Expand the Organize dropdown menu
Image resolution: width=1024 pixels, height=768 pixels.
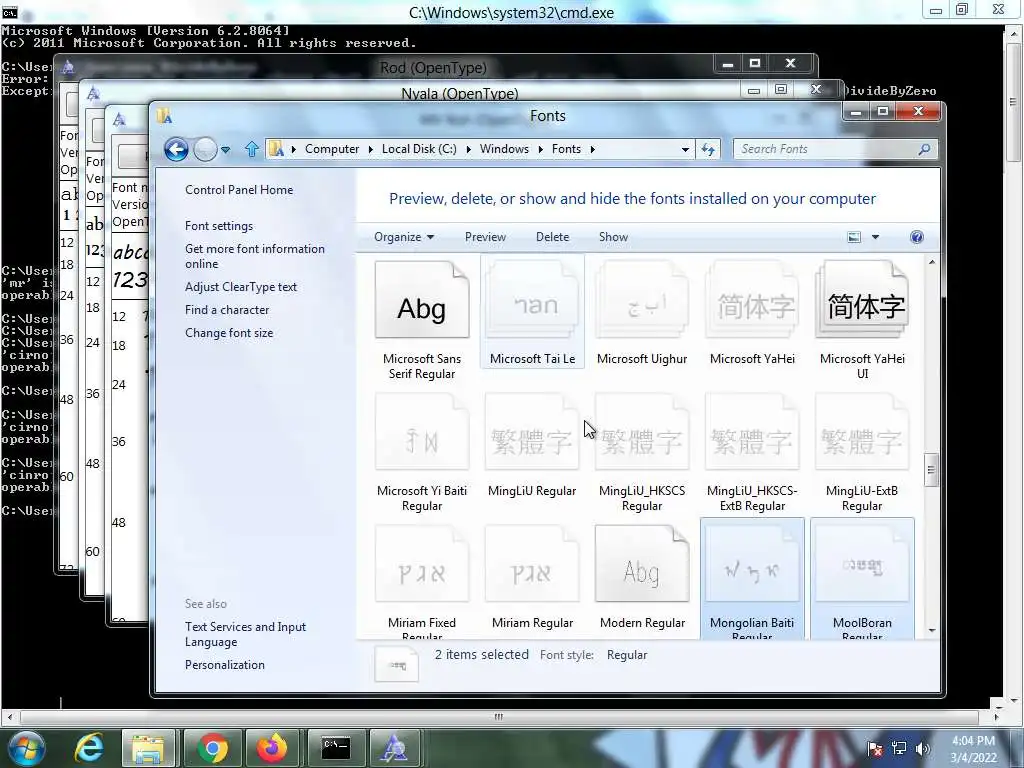tap(404, 237)
